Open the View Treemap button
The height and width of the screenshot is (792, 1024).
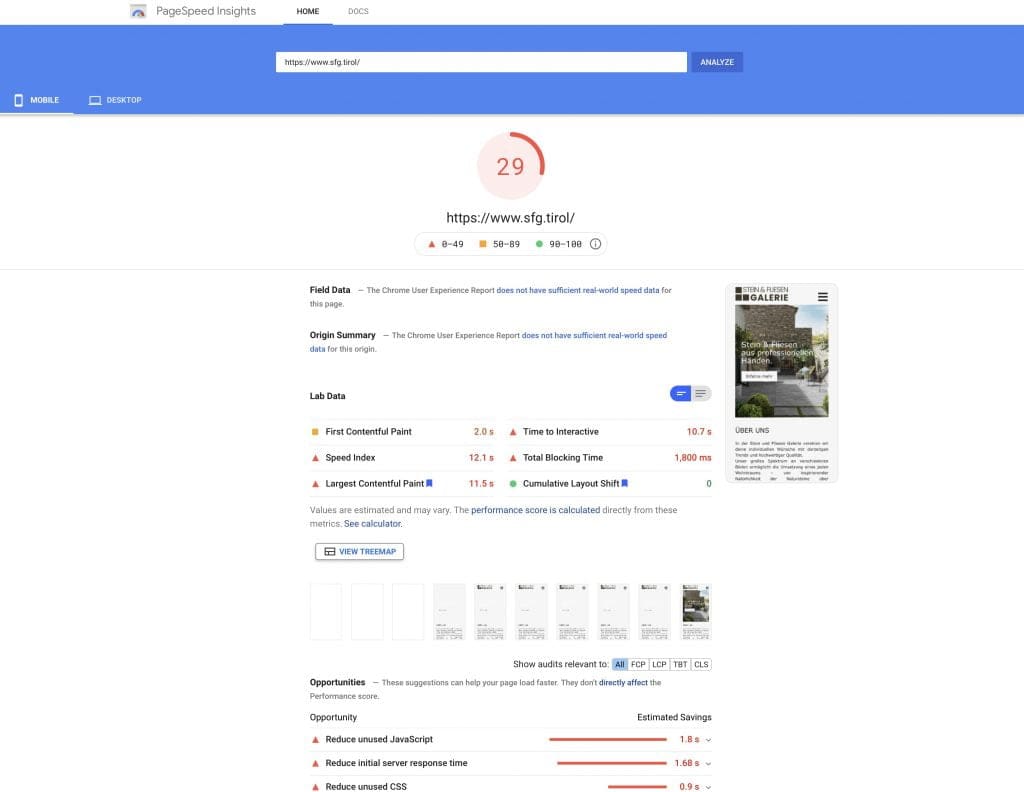(359, 551)
